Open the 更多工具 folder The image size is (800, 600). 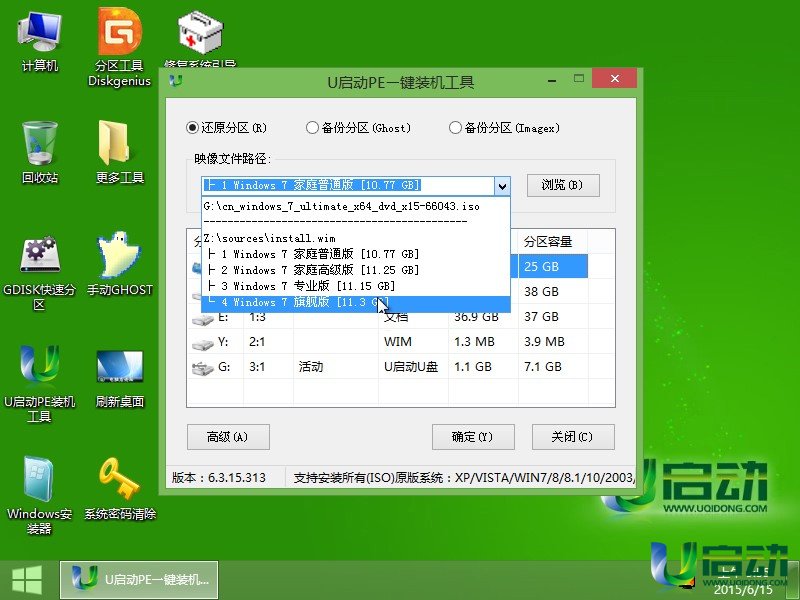(x=119, y=153)
